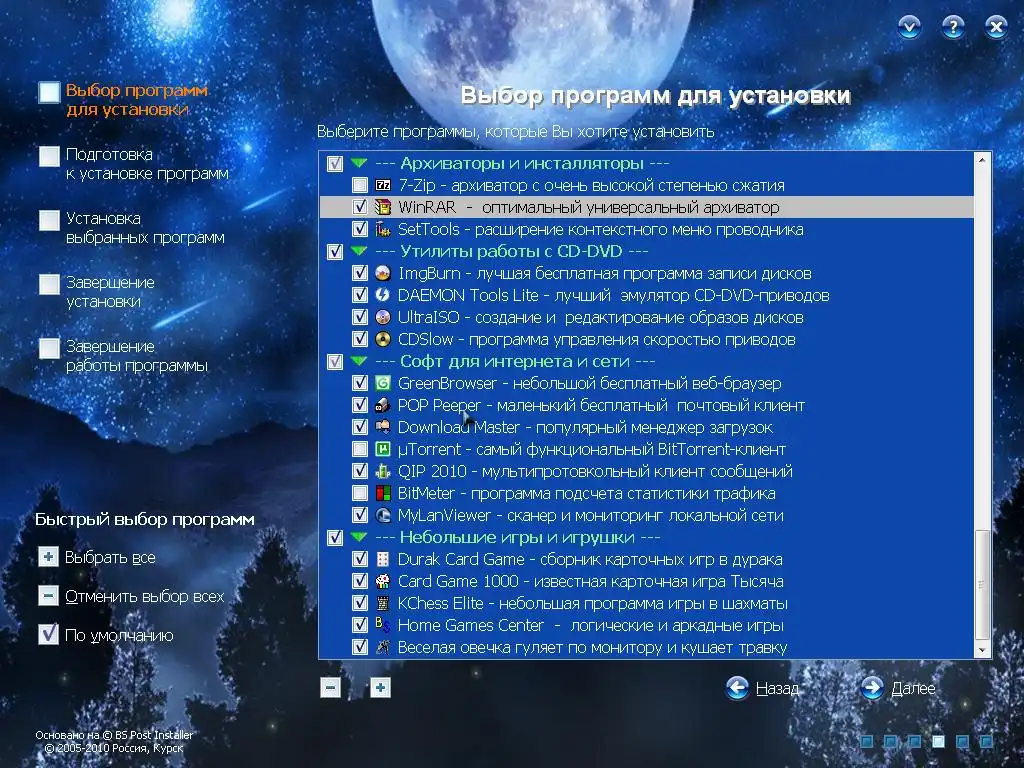
Task: Click the Download Master icon
Action: (383, 427)
